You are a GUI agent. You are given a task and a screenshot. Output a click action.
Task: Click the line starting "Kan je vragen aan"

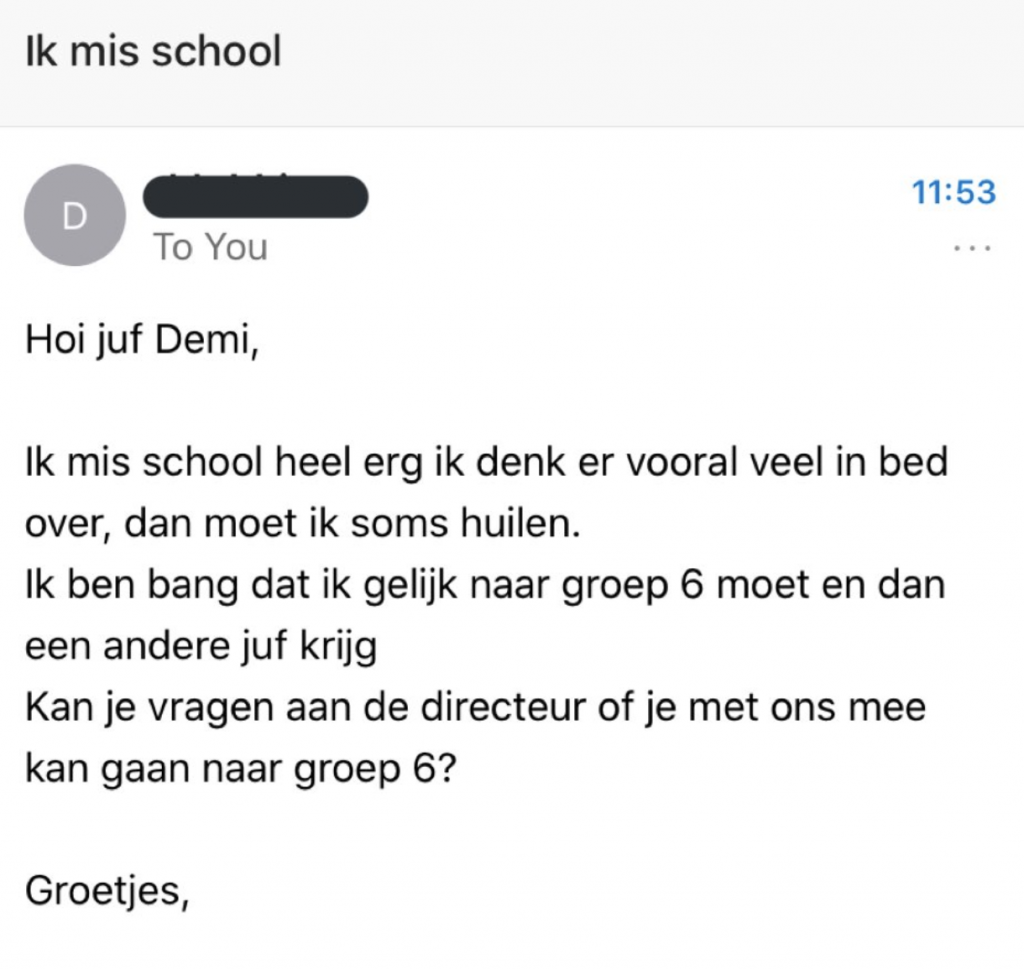pos(476,707)
